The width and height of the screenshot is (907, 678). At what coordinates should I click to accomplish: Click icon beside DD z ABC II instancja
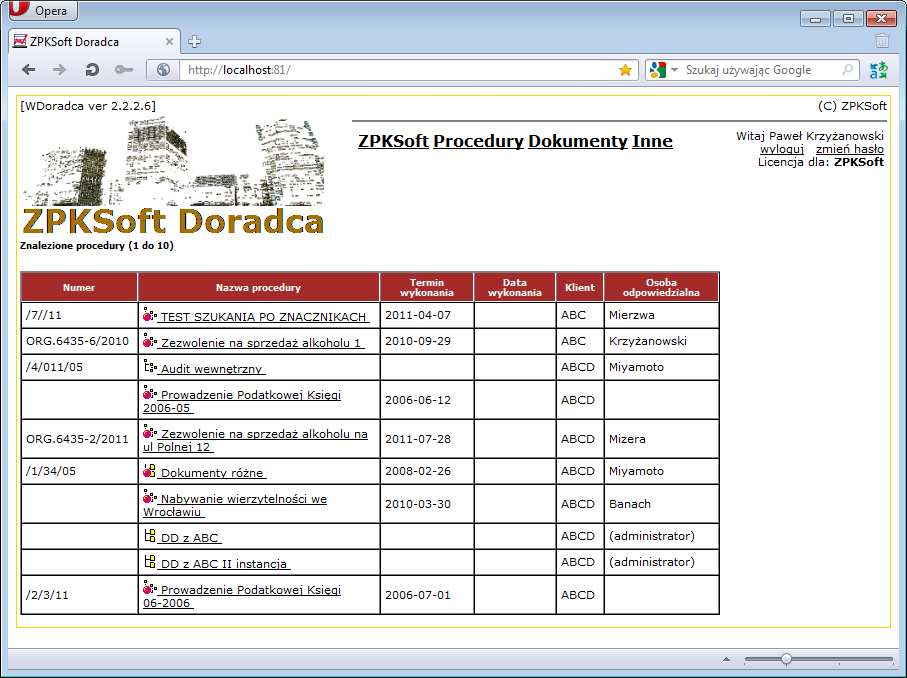(149, 562)
